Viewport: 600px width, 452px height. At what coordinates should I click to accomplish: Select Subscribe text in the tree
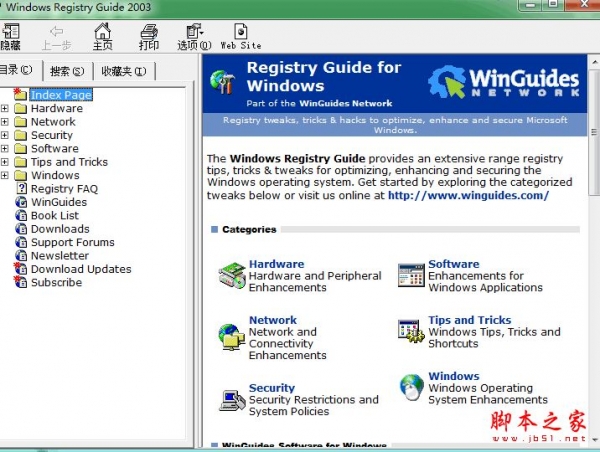click(56, 282)
